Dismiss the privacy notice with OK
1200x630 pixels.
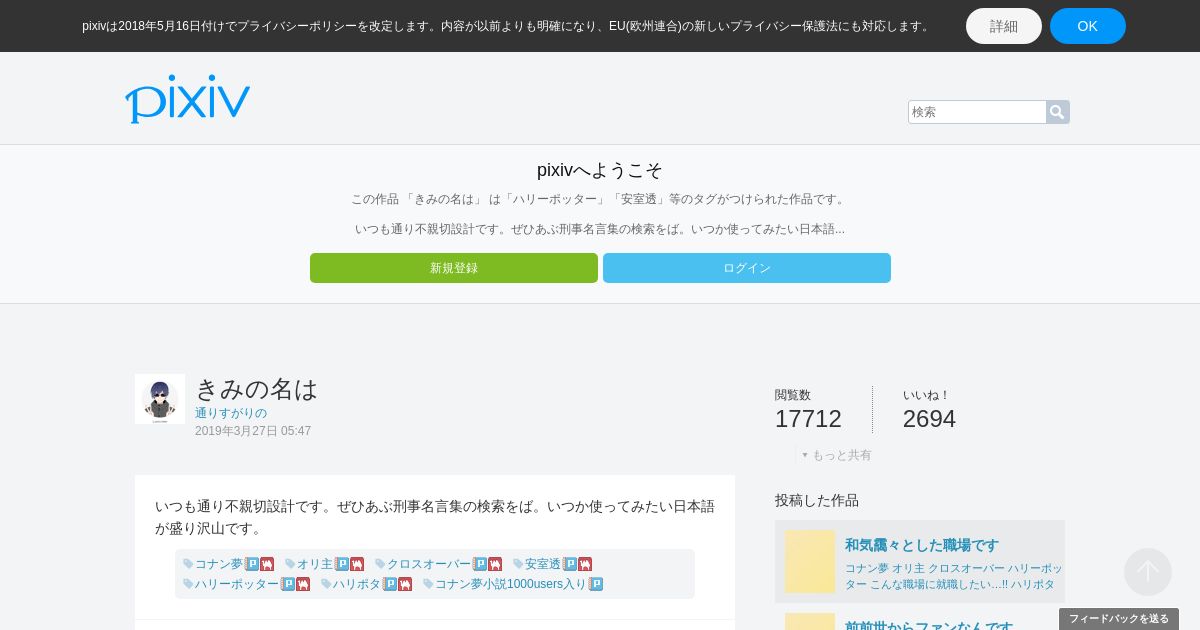[1088, 26]
